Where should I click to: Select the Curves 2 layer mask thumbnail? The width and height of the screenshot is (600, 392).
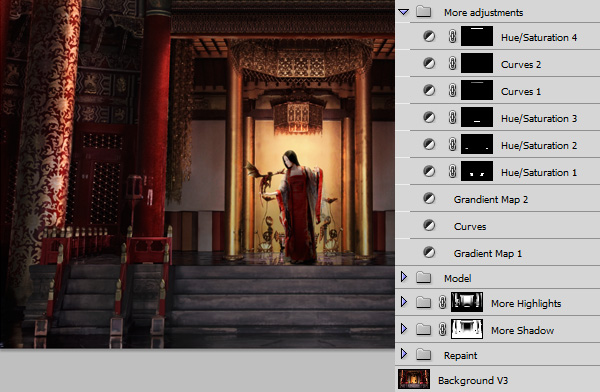[477, 63]
